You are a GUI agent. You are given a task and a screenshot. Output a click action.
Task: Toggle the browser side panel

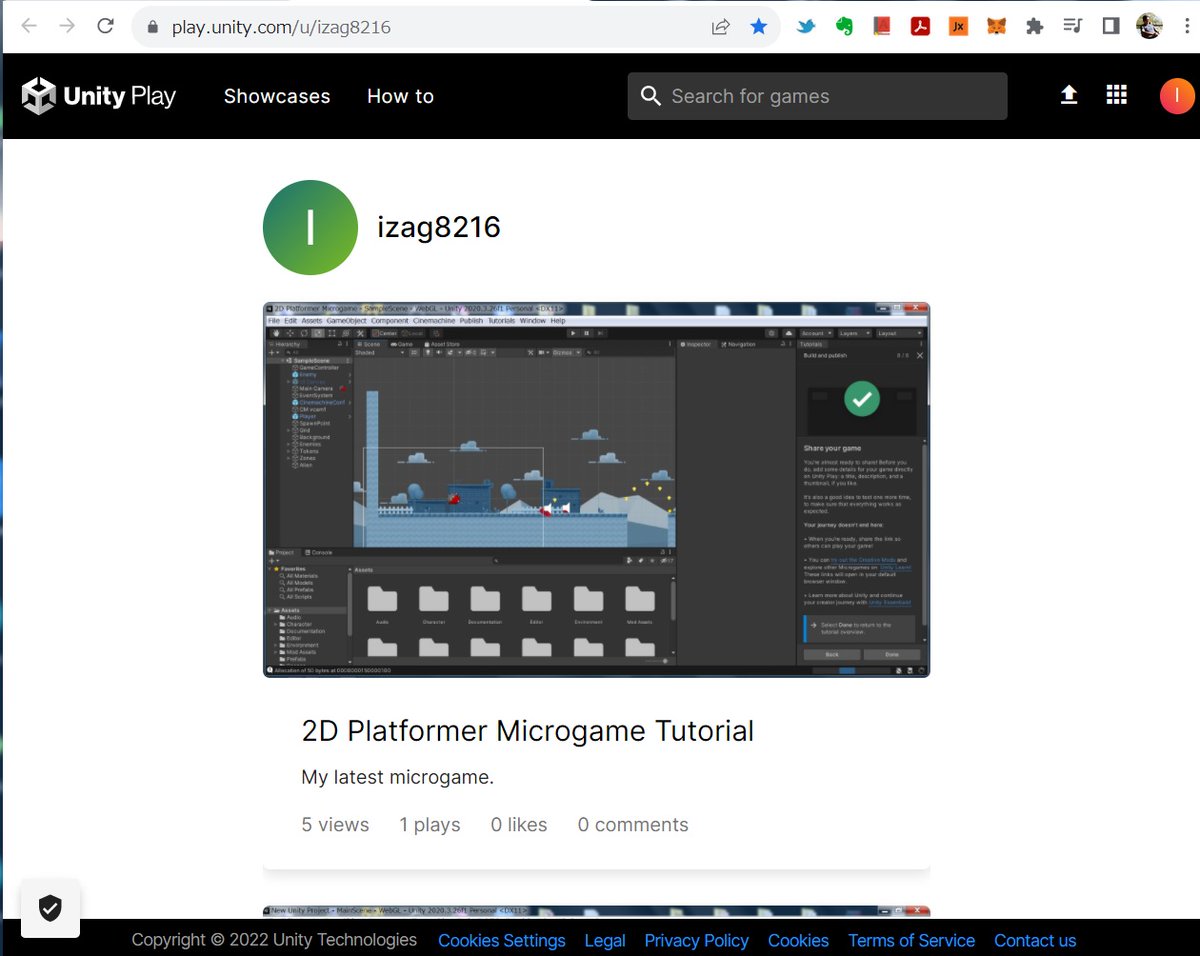click(1110, 27)
